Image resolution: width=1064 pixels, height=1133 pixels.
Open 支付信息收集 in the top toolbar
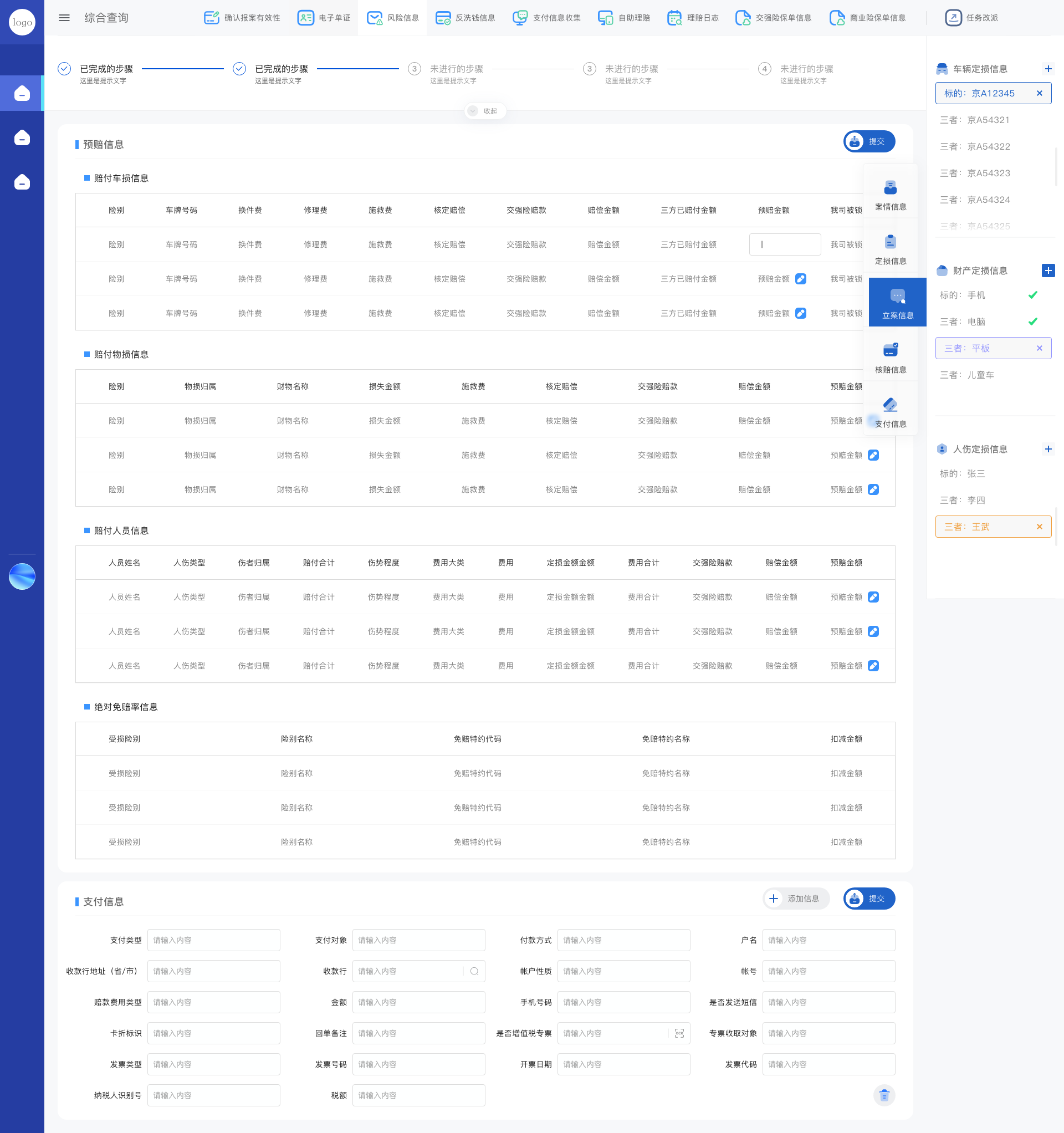point(546,18)
